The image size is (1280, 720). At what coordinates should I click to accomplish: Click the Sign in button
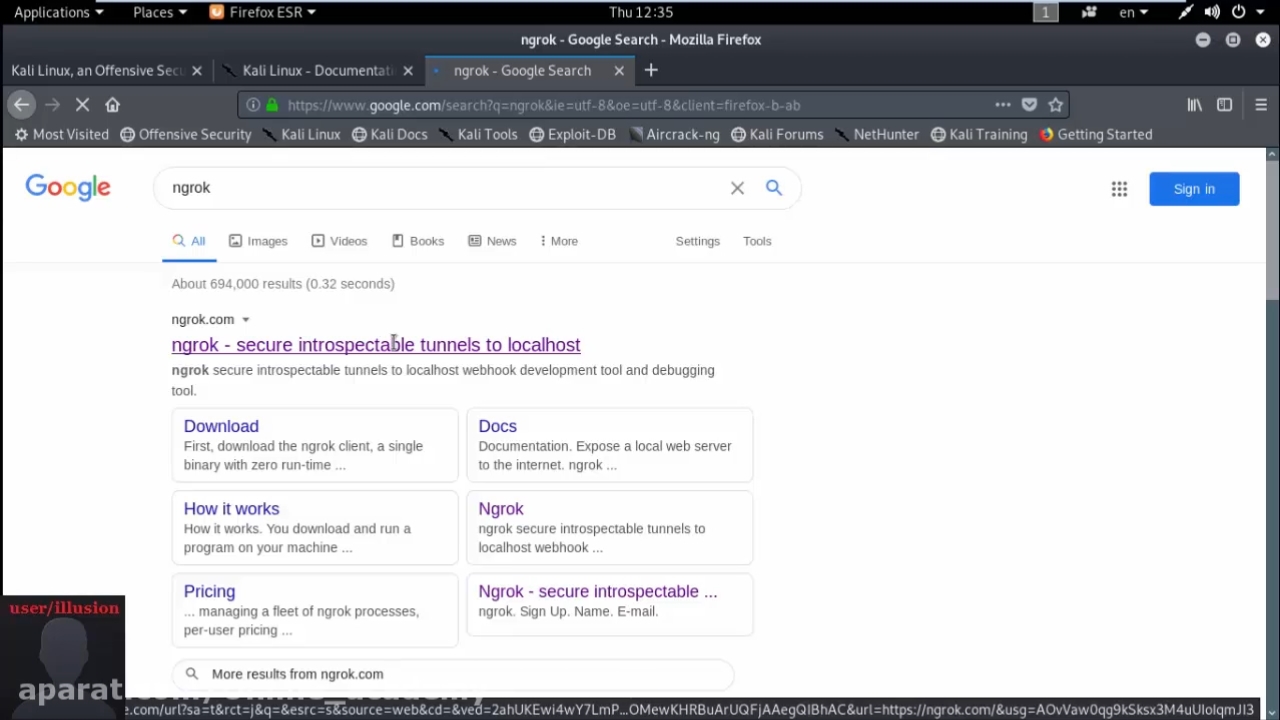tap(1193, 189)
